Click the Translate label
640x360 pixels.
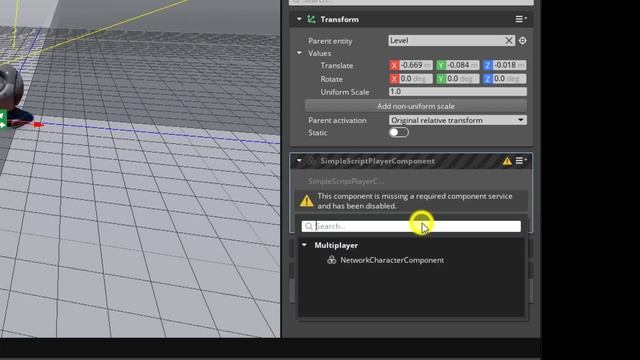337,65
